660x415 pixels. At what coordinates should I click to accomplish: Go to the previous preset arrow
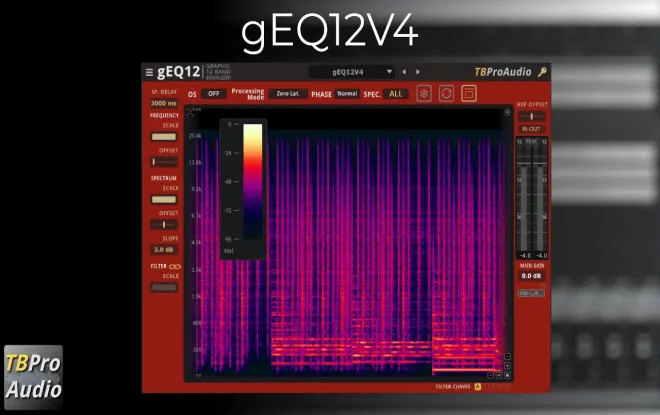coord(404,72)
